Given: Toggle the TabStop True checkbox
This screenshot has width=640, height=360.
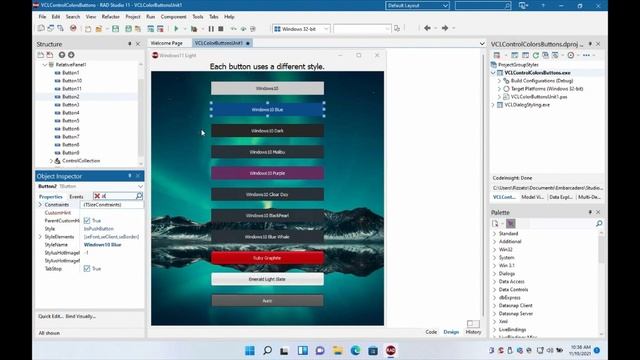Looking at the screenshot, I should click(87, 269).
